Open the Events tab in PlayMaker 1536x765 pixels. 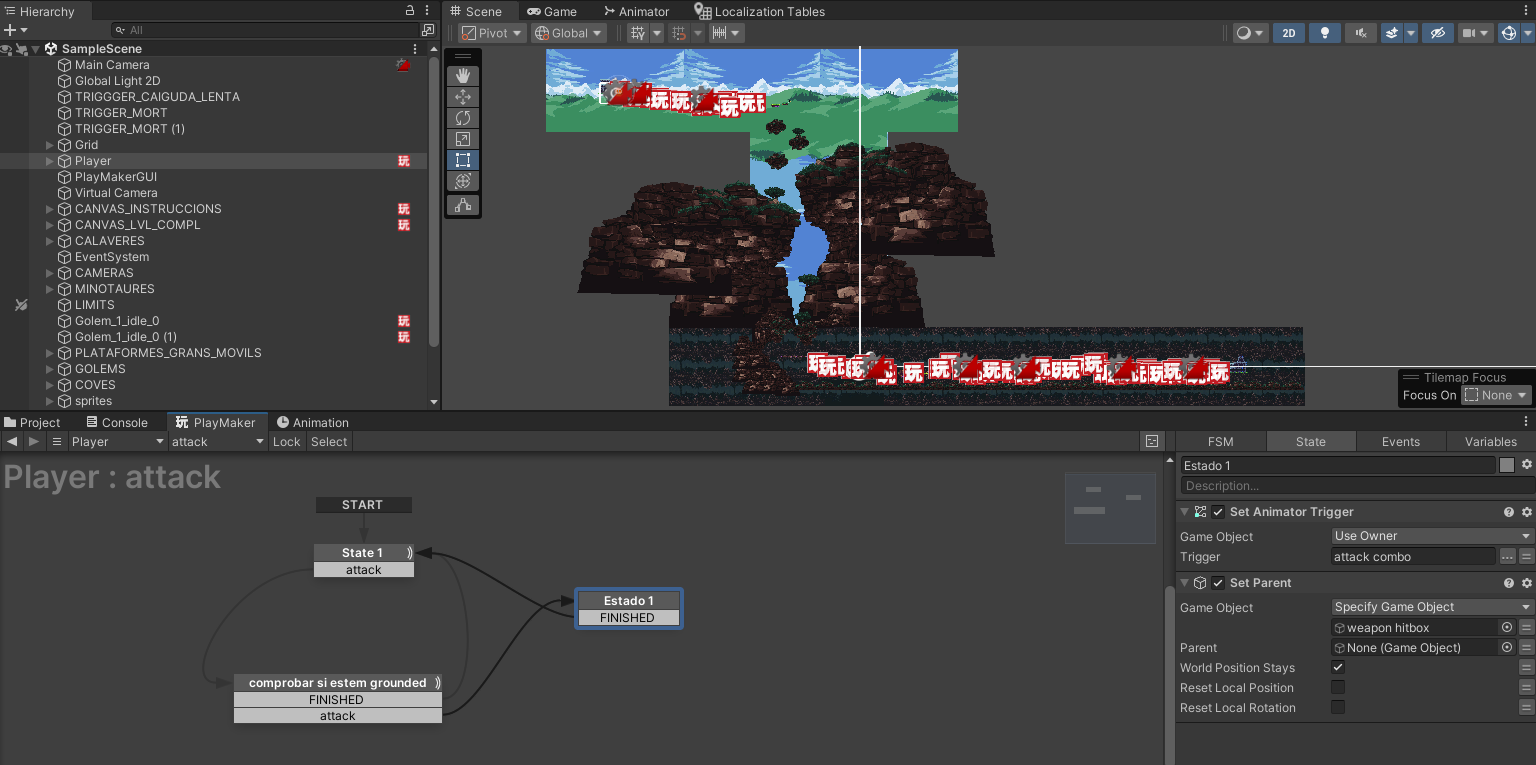click(1400, 441)
